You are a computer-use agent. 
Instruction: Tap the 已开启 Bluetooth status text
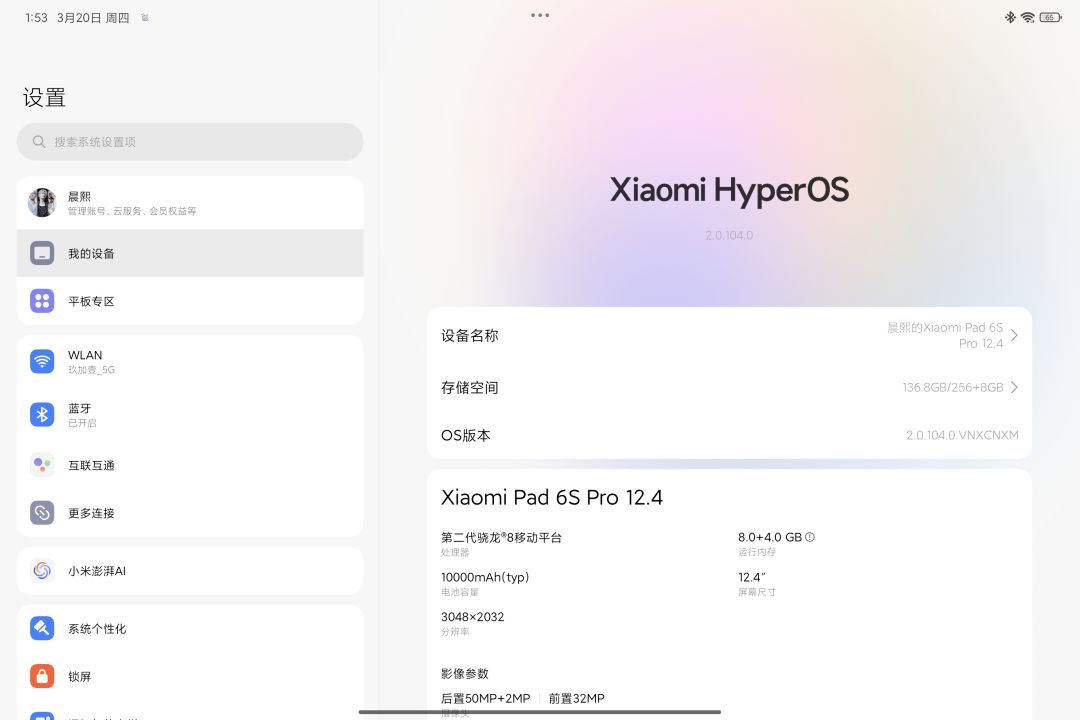click(x=82, y=423)
